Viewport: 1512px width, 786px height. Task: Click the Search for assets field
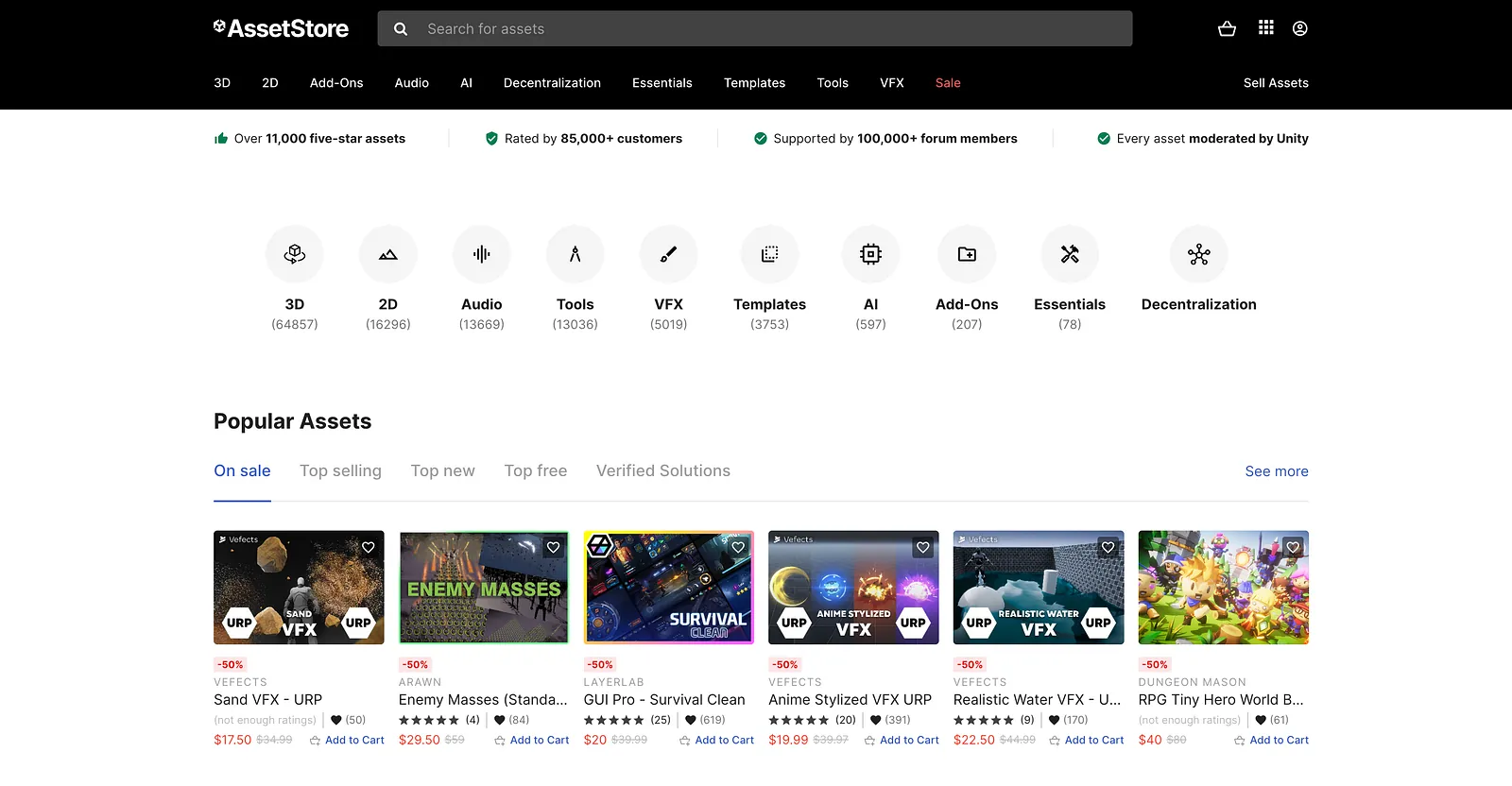click(x=755, y=29)
